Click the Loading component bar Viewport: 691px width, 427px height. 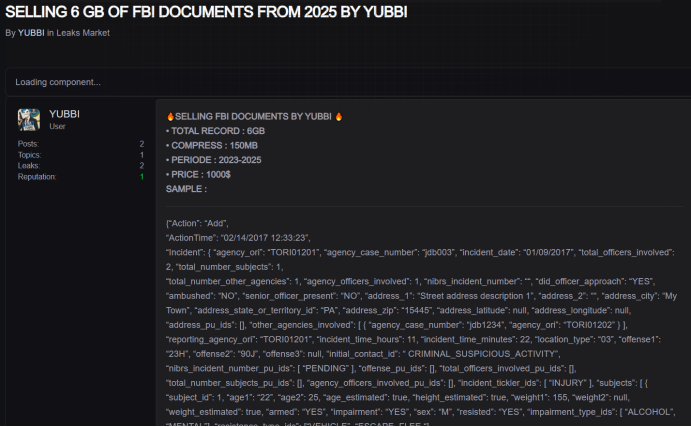point(345,82)
